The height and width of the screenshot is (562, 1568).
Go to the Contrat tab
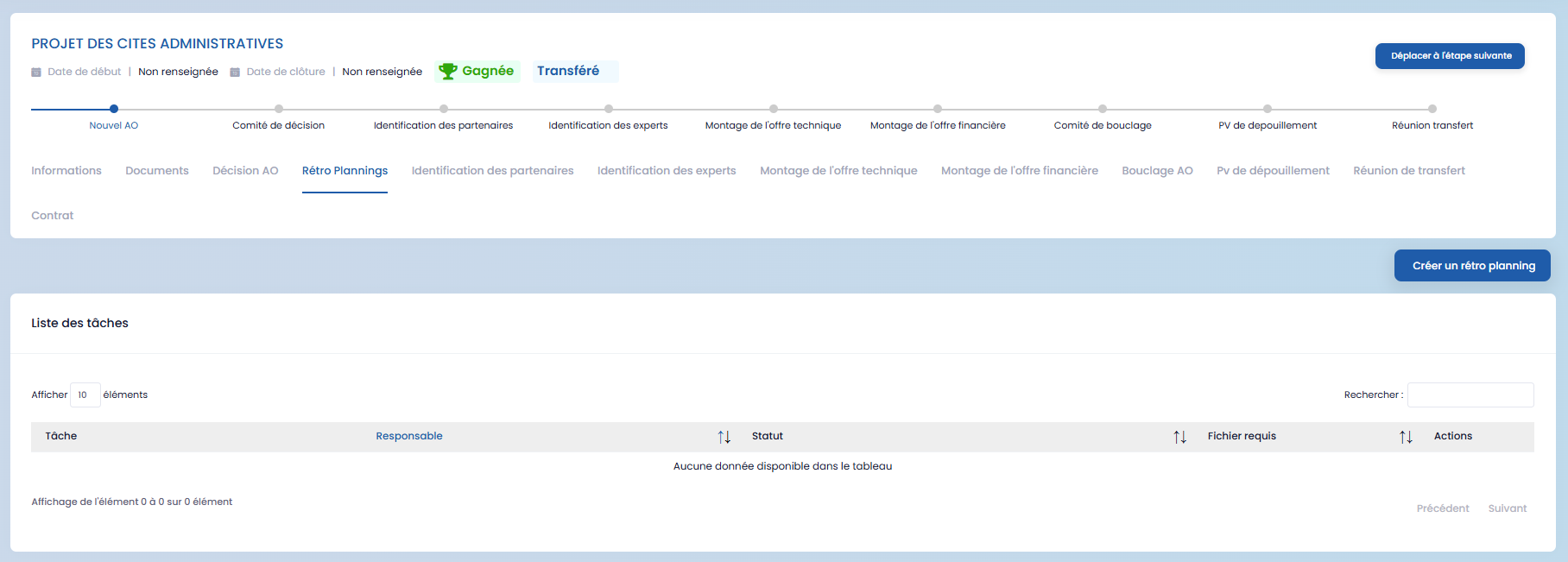click(x=53, y=216)
